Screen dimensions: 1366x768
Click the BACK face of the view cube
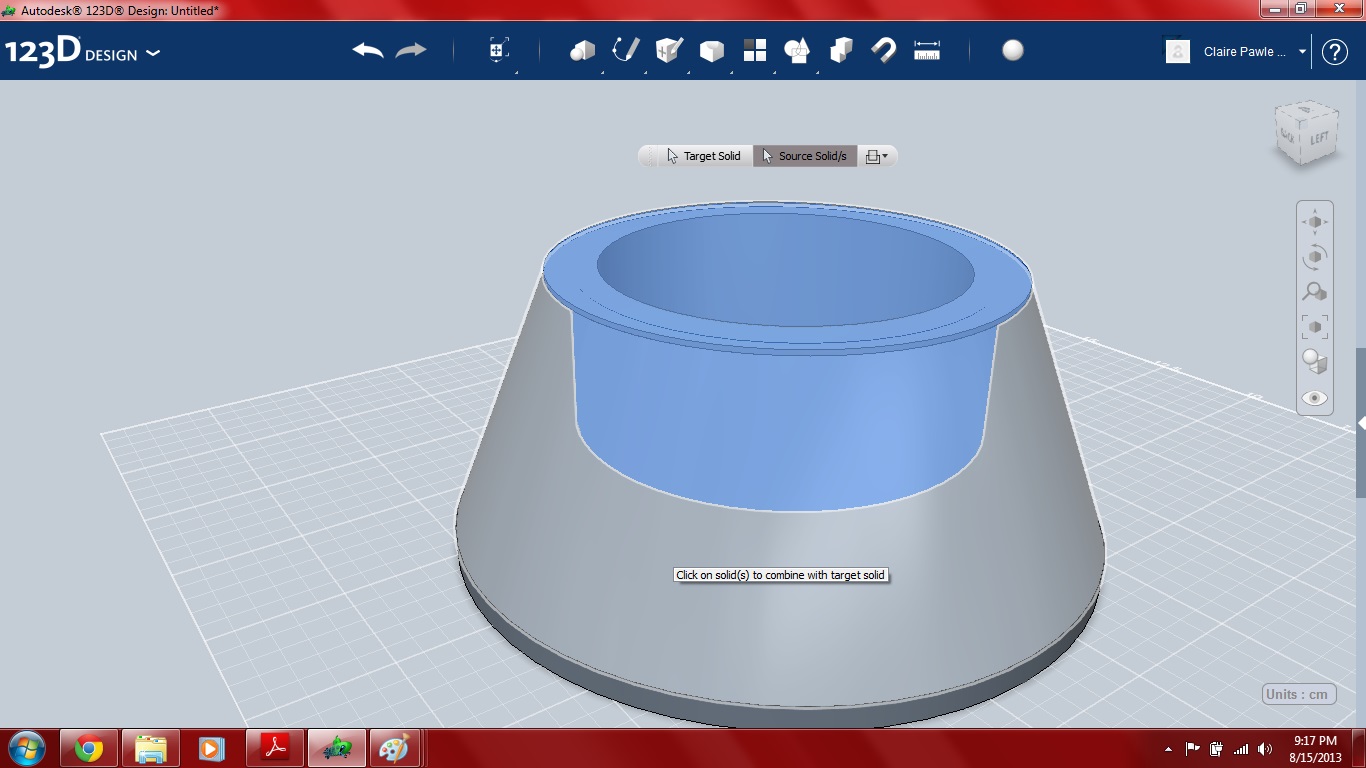pyautogui.click(x=1289, y=135)
